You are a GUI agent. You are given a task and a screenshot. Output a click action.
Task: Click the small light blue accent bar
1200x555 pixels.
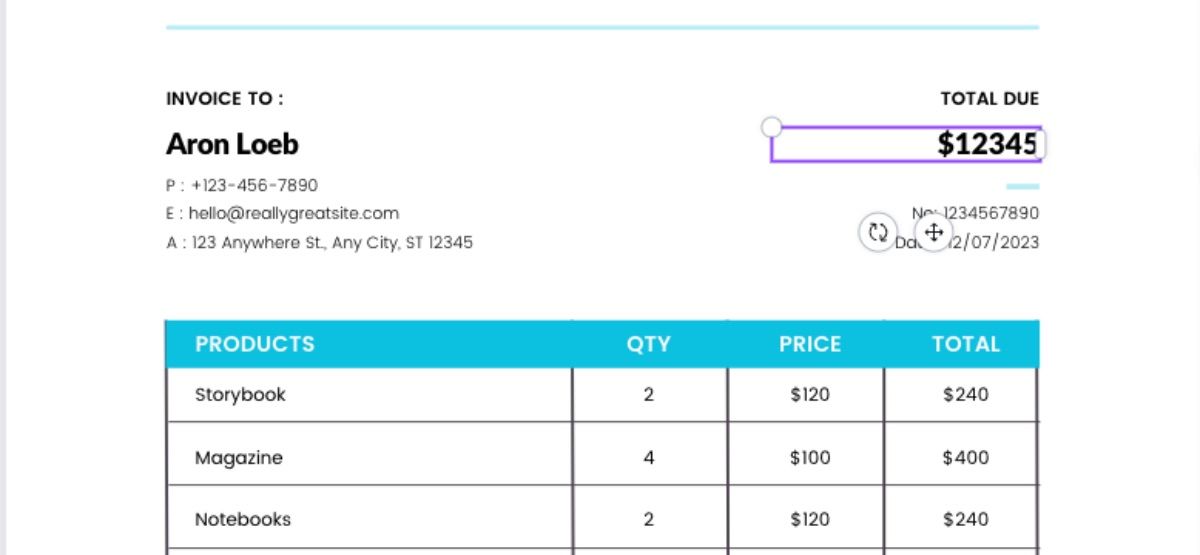point(1022,186)
